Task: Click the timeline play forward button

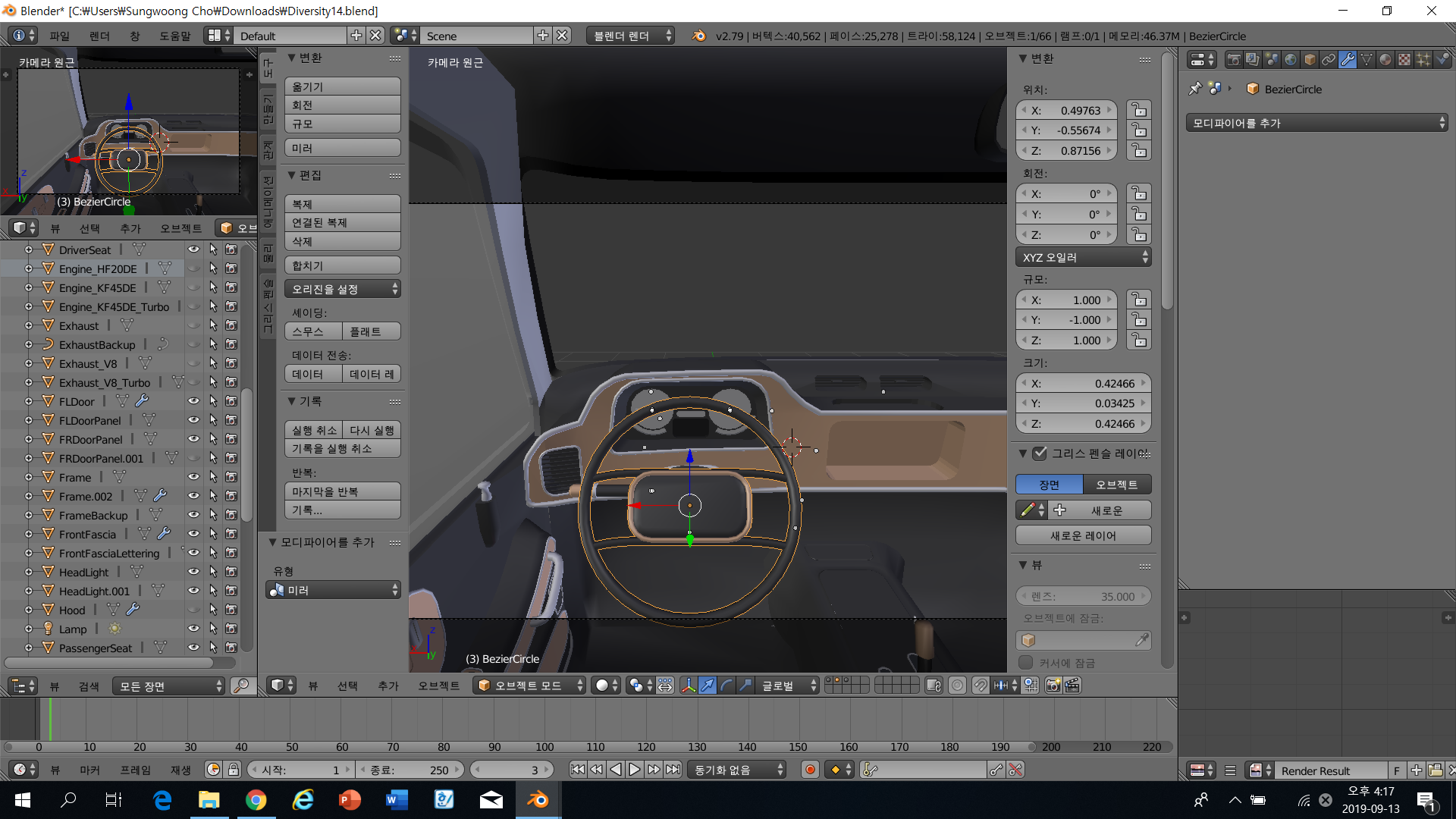Action: 634,770
